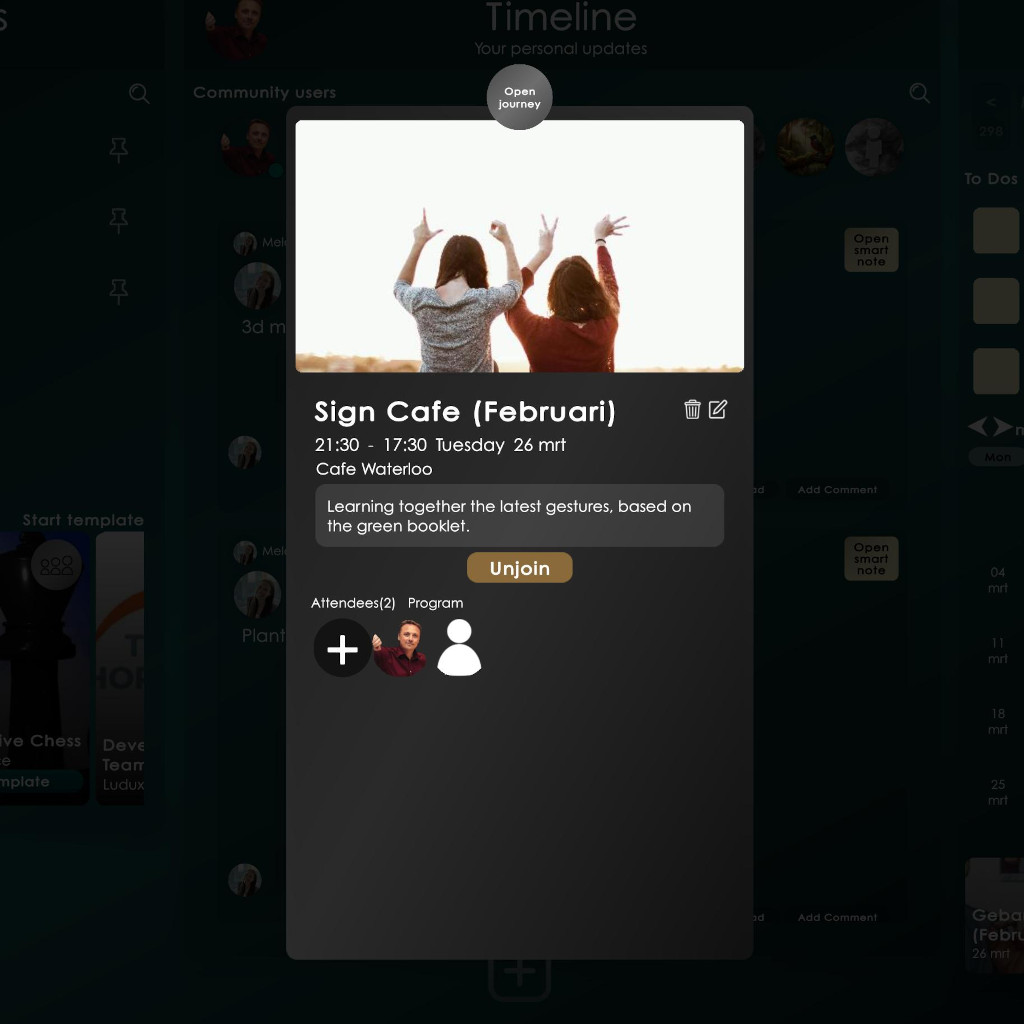Edit the Sign Cafe event with pencil icon
This screenshot has width=1024, height=1024.
tap(718, 409)
